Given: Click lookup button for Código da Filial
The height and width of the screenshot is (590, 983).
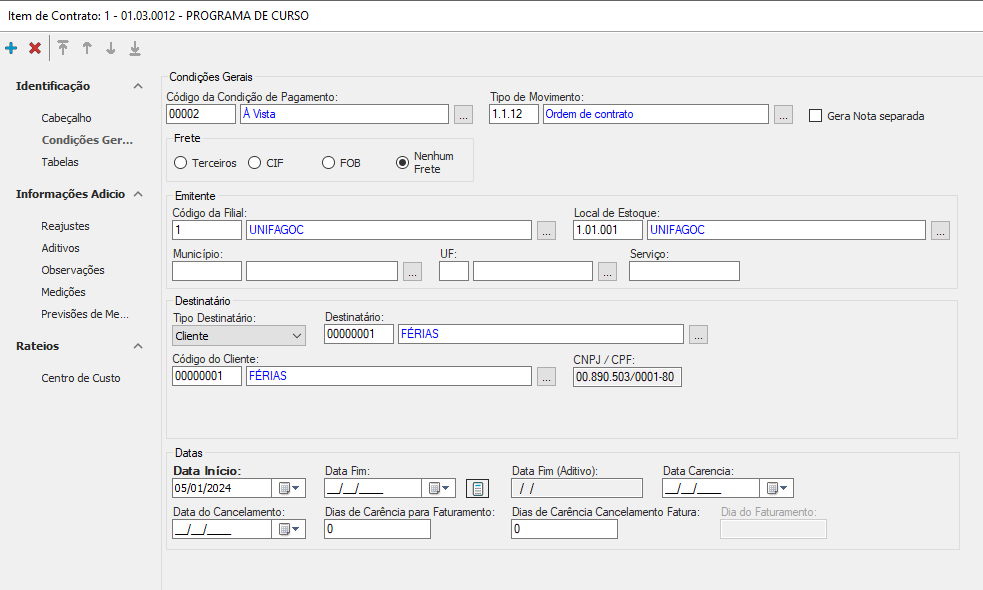Looking at the screenshot, I should click(x=546, y=231).
